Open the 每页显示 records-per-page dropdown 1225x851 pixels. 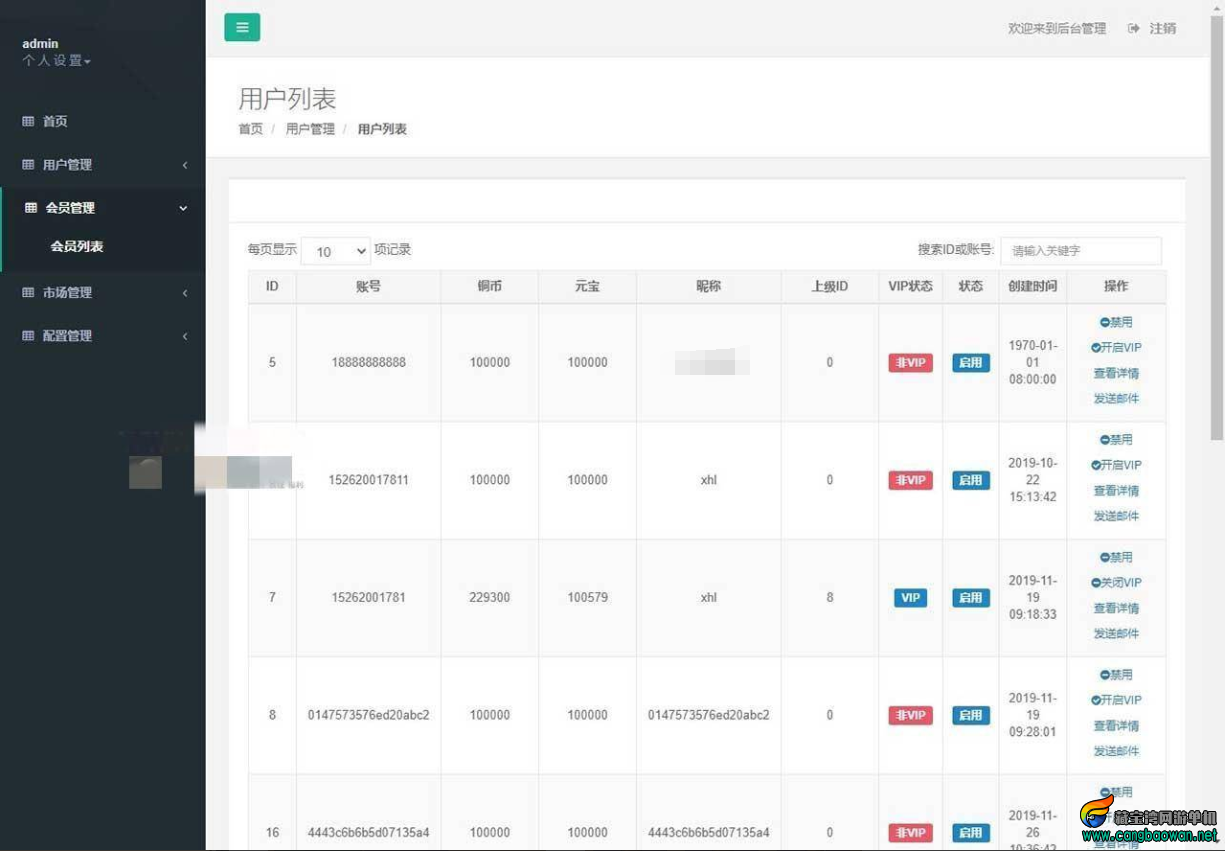pos(336,251)
